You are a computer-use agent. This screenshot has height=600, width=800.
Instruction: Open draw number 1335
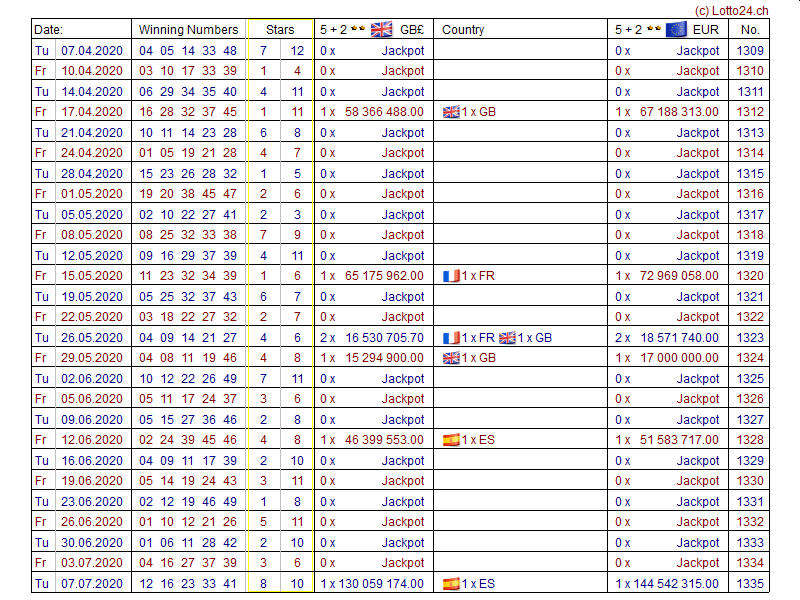(x=749, y=584)
